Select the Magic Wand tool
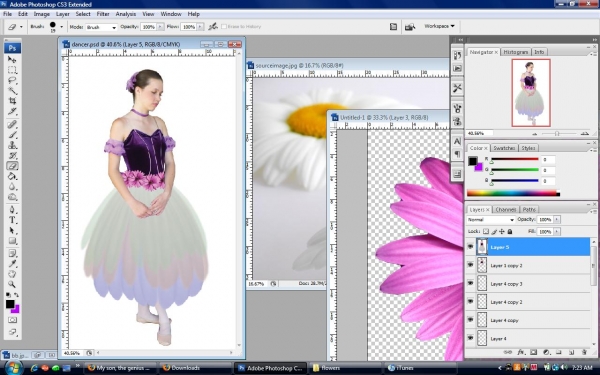This screenshot has height=375, width=600. (12, 91)
